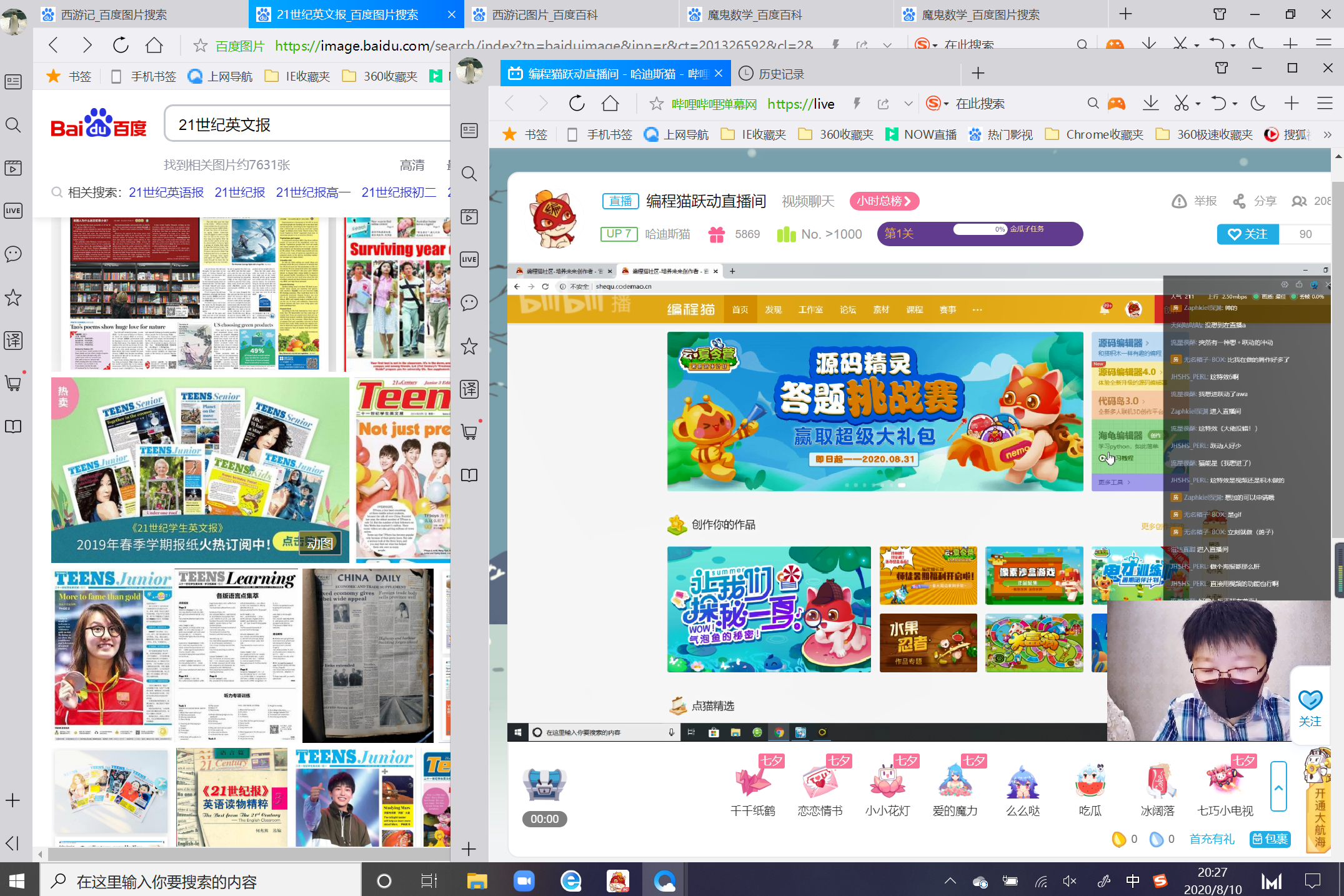Open the CHINA DAILY newspaper thumbnail

(x=367, y=655)
